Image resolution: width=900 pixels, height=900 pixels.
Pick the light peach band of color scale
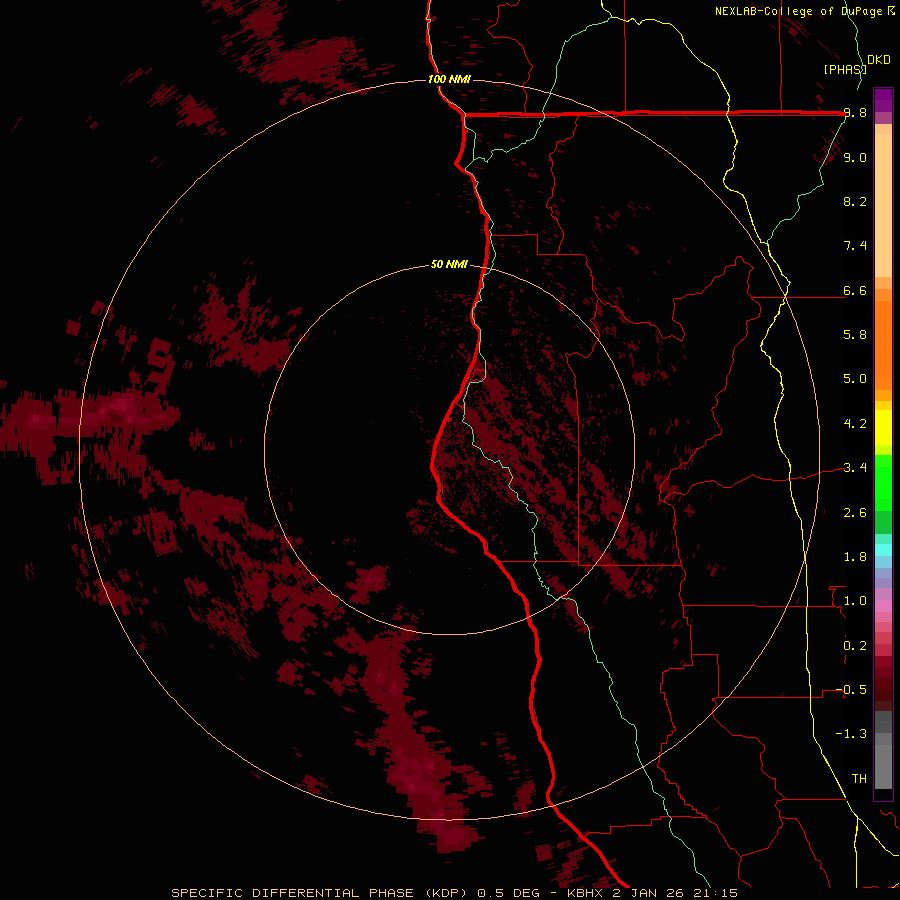[x=883, y=205]
